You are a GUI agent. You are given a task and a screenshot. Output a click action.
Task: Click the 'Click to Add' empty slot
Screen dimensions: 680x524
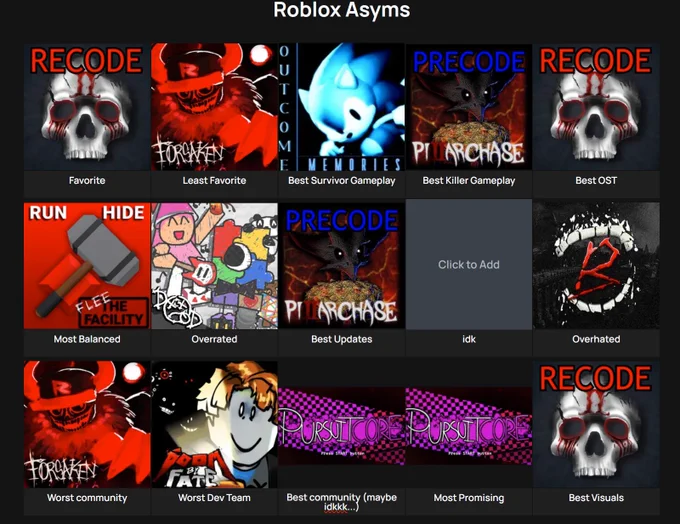point(469,265)
